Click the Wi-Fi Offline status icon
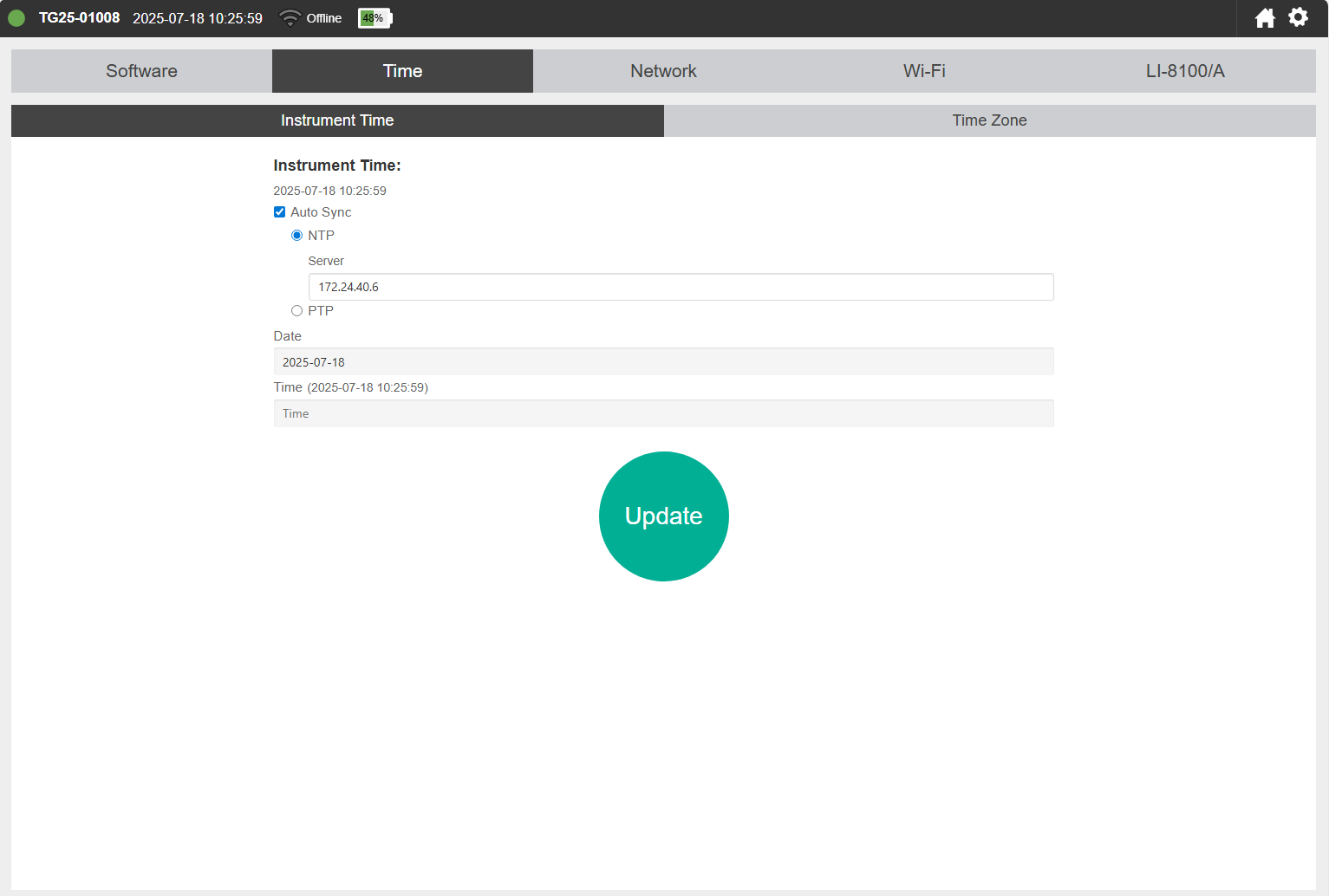This screenshot has height=896, width=1329. click(290, 18)
